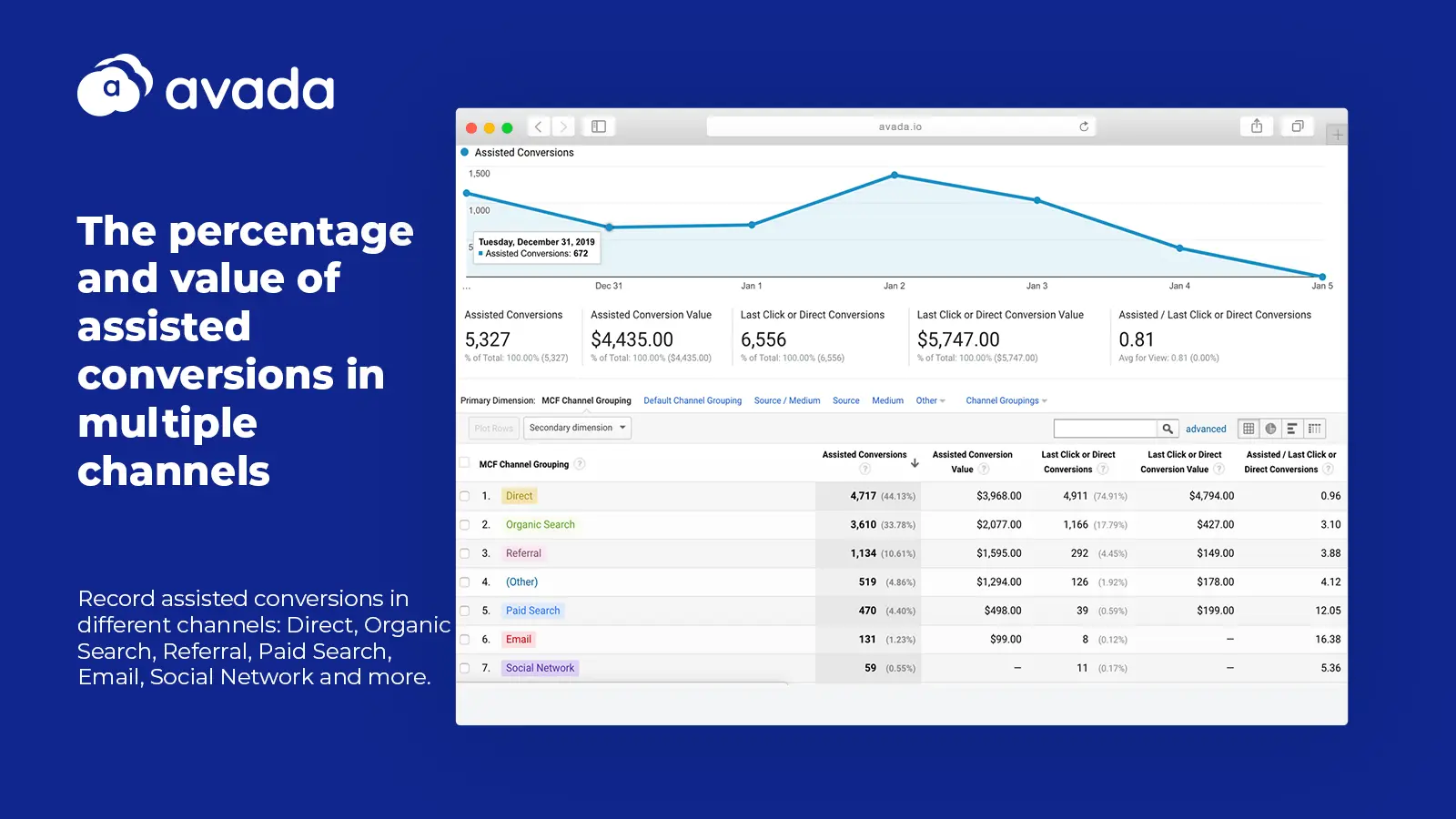Image resolution: width=1456 pixels, height=819 pixels.
Task: Open the Secondary dimension dropdown
Action: 577,428
